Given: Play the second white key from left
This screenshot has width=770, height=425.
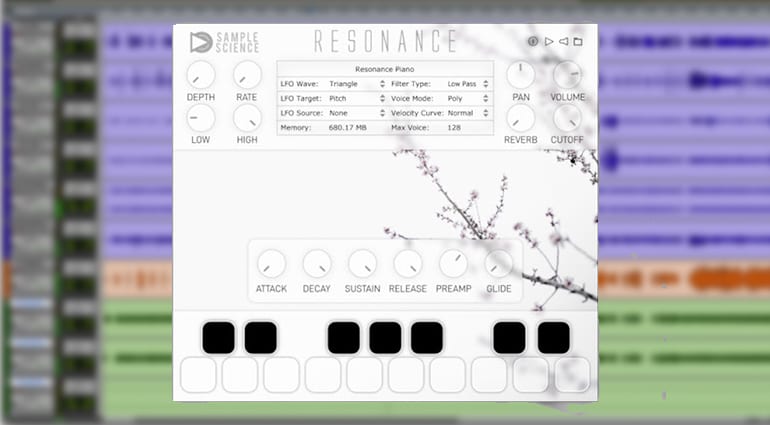Looking at the screenshot, I should [x=240, y=375].
